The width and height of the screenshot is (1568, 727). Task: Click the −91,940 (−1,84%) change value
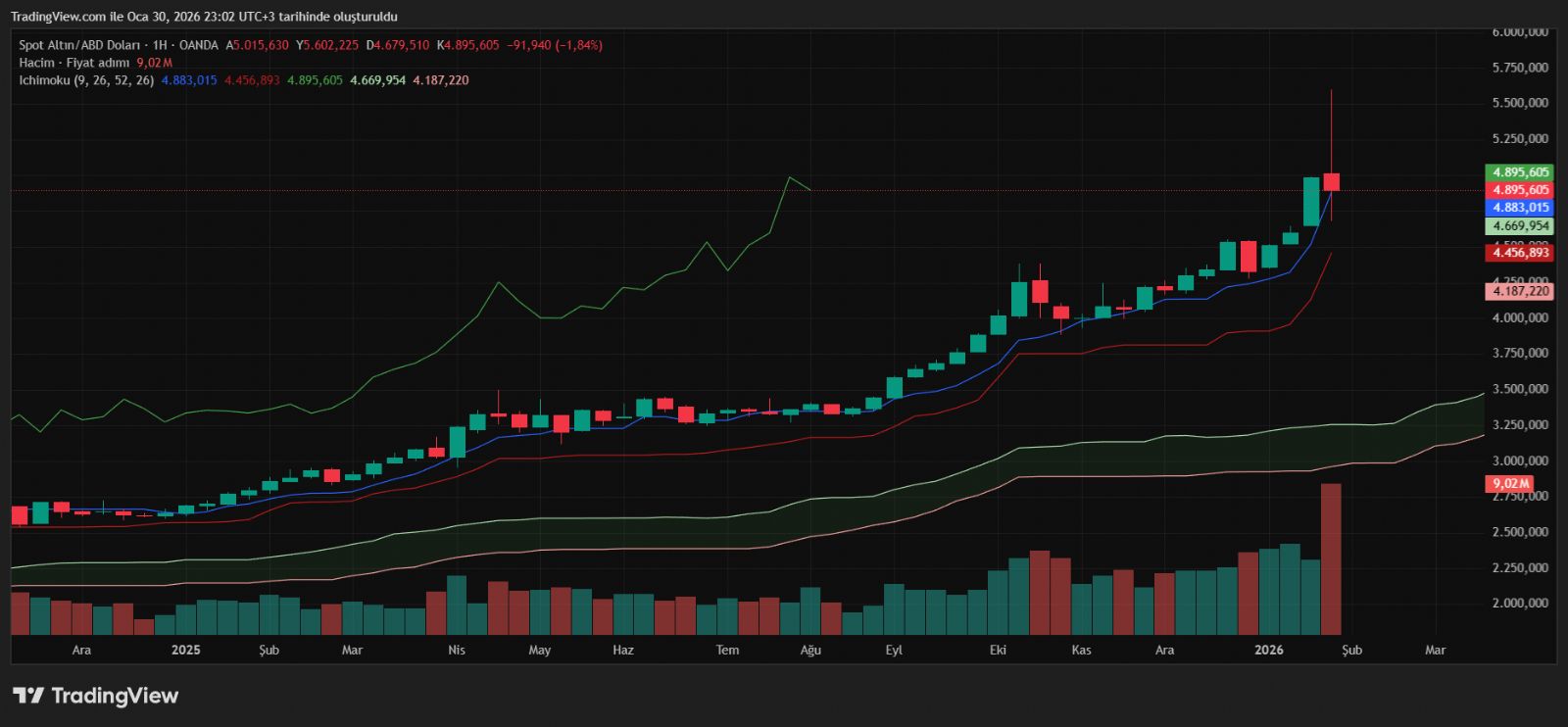(554, 45)
